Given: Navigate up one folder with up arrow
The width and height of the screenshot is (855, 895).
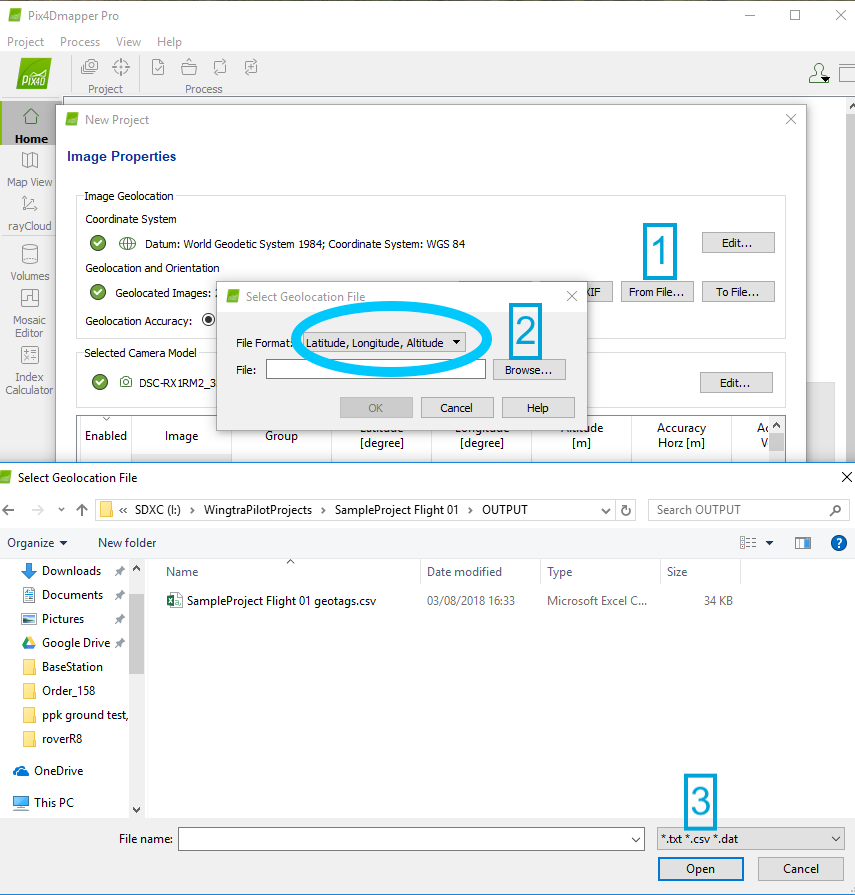Looking at the screenshot, I should point(82,510).
